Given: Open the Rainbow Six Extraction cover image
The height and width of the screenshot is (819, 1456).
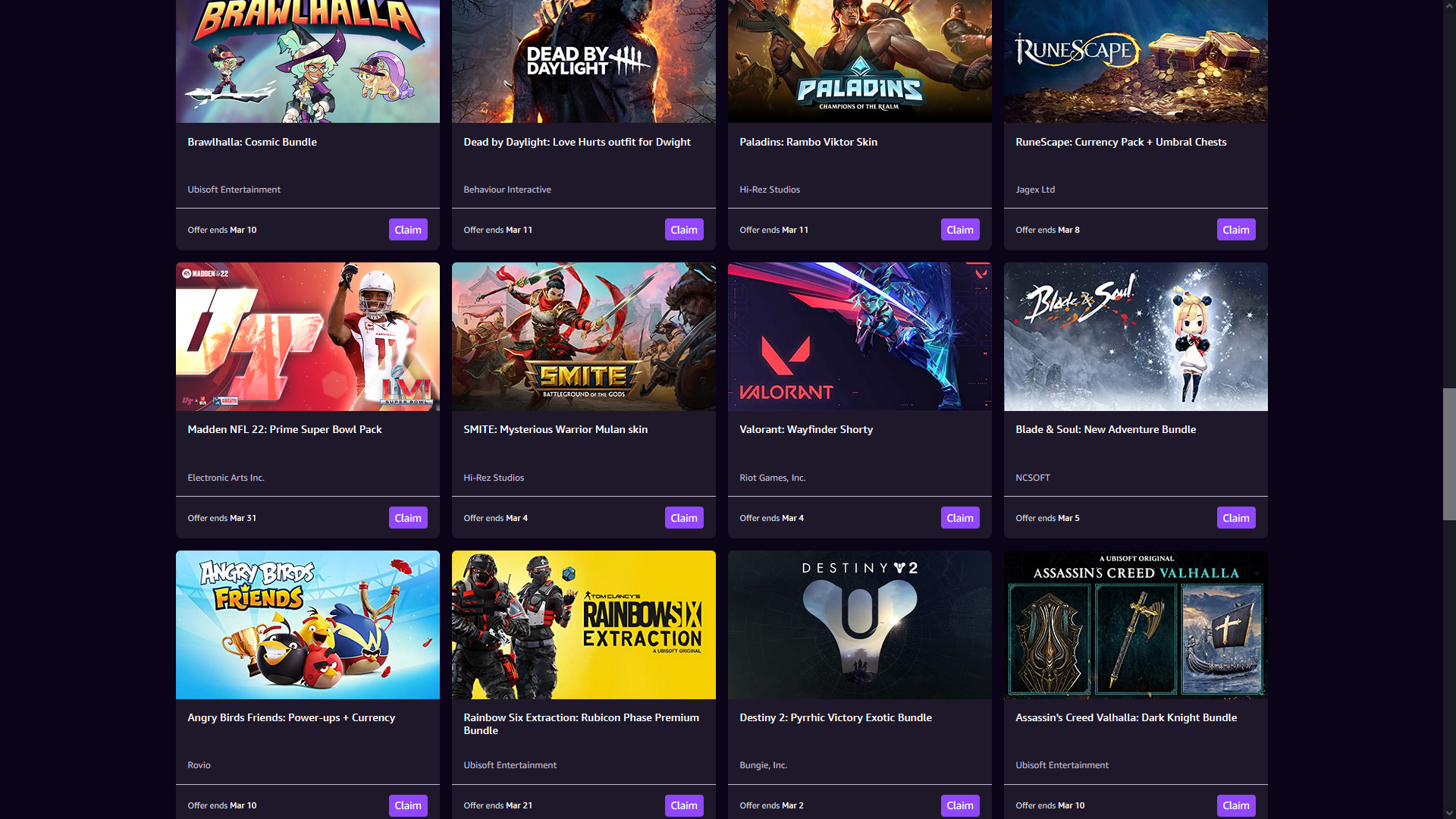Looking at the screenshot, I should click(584, 625).
